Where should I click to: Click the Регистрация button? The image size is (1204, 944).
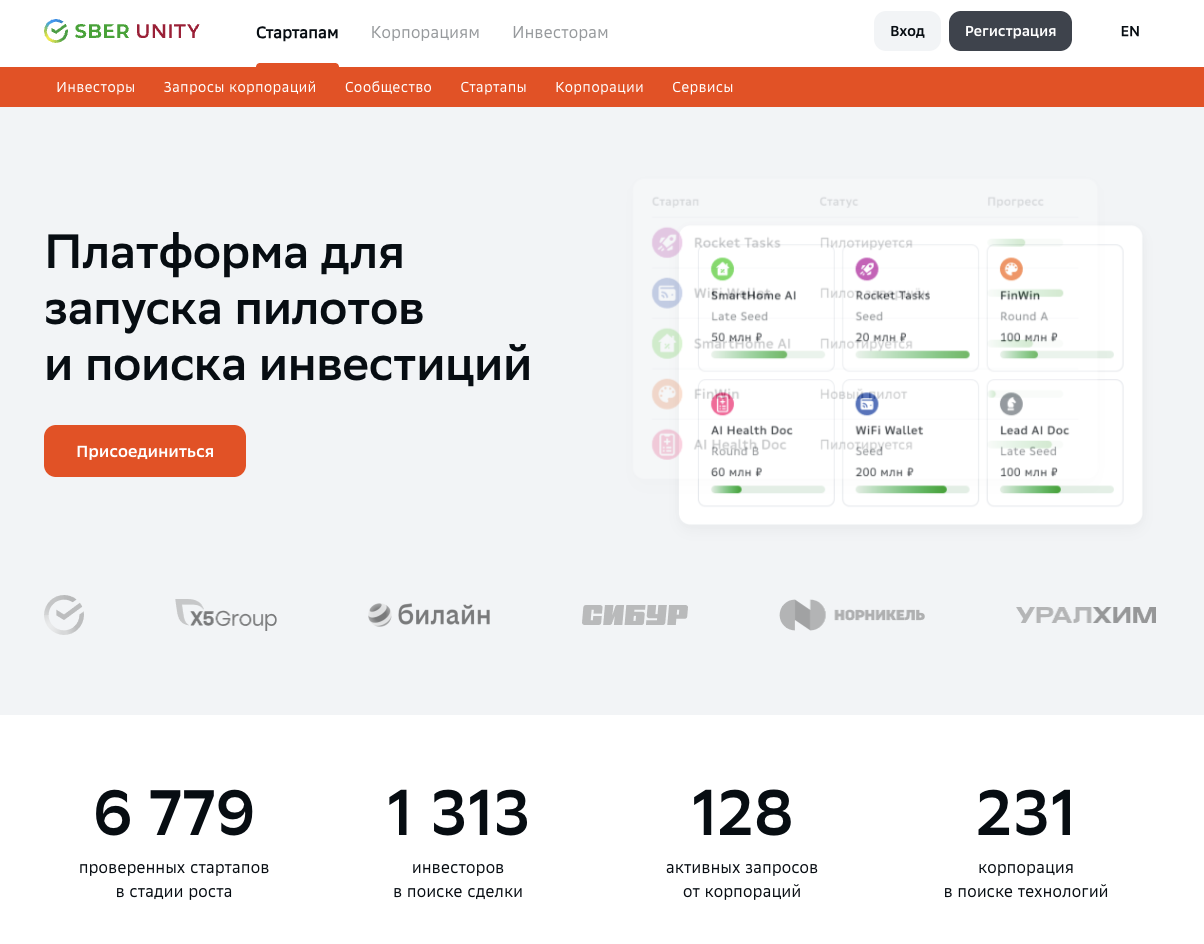point(1010,31)
